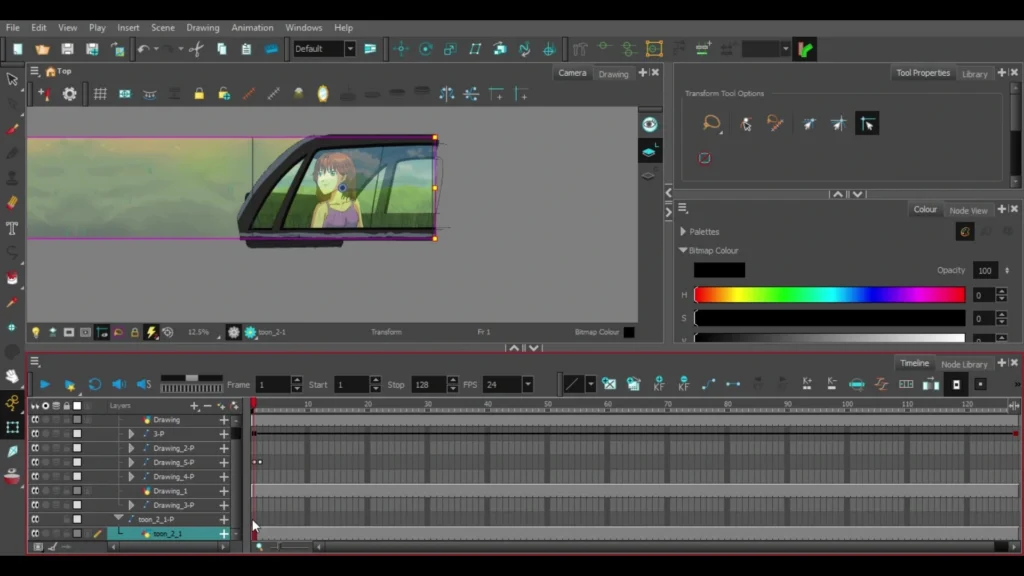1024x576 pixels.
Task: Open the File menu
Action: point(12,28)
